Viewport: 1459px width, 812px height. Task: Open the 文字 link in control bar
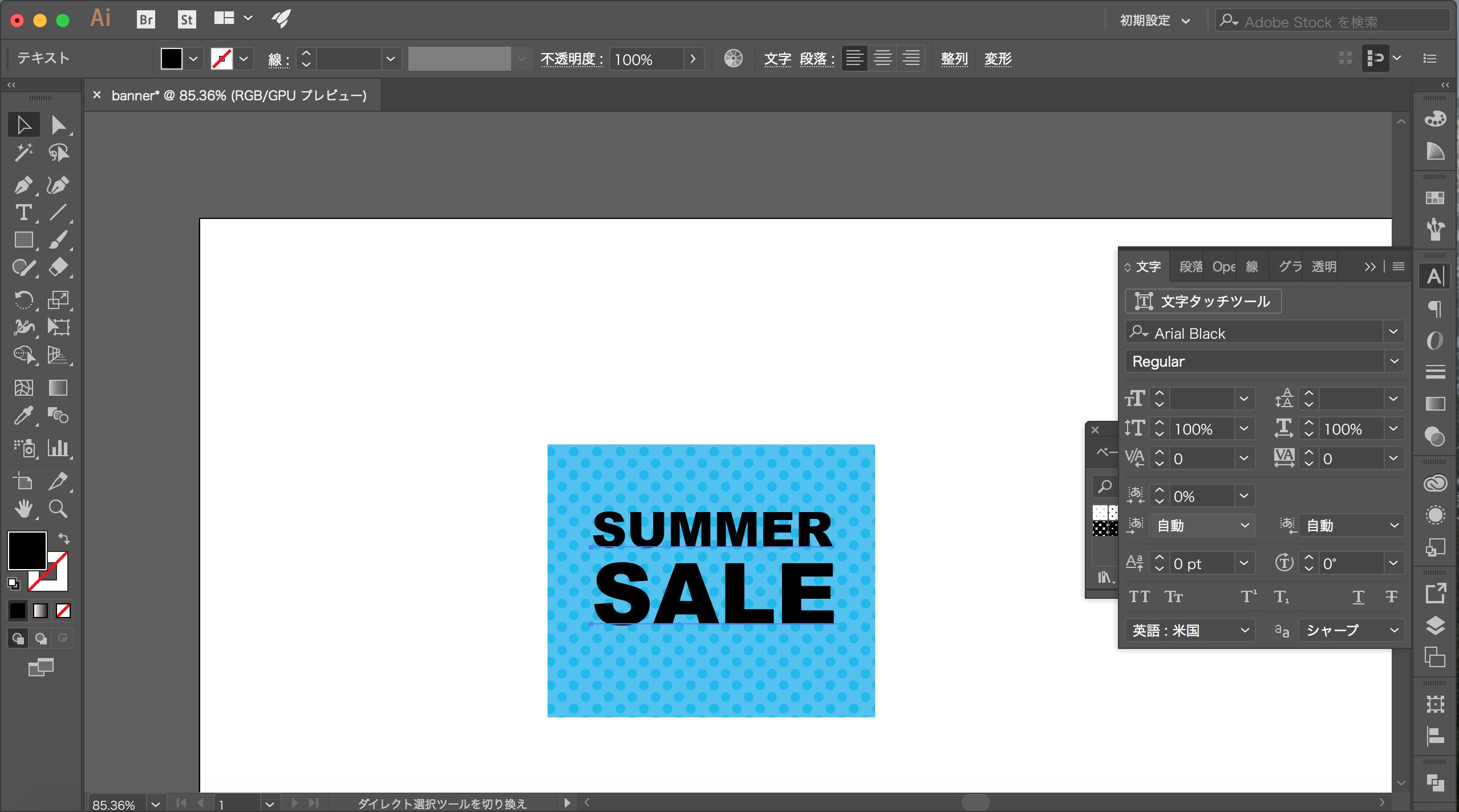pos(777,59)
